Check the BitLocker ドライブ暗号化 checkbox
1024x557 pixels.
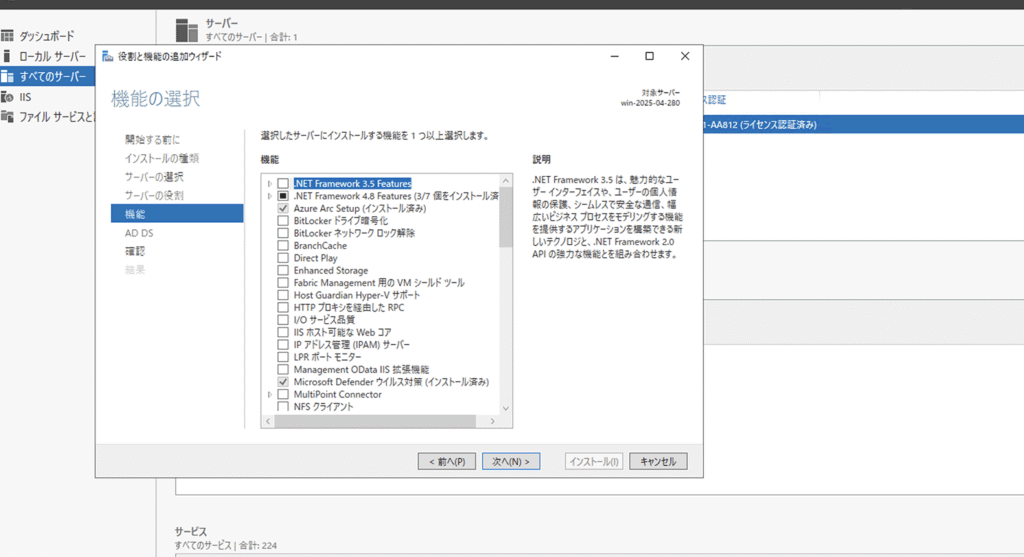coord(283,221)
